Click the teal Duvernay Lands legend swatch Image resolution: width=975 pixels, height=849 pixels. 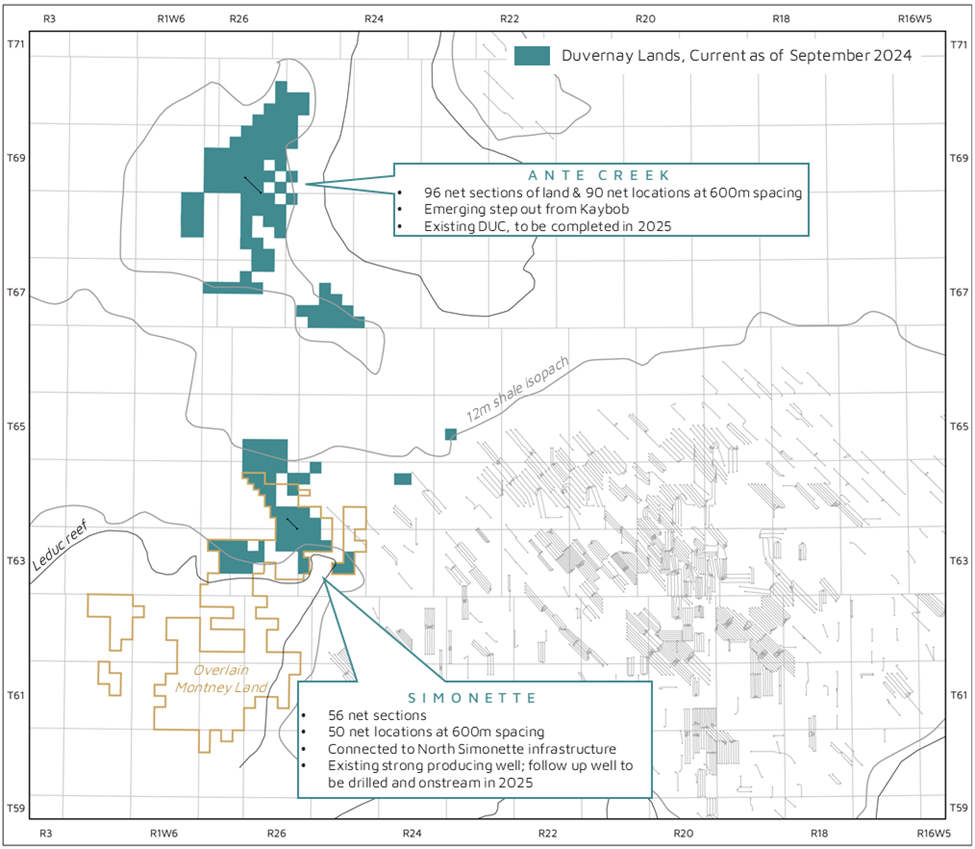(532, 56)
